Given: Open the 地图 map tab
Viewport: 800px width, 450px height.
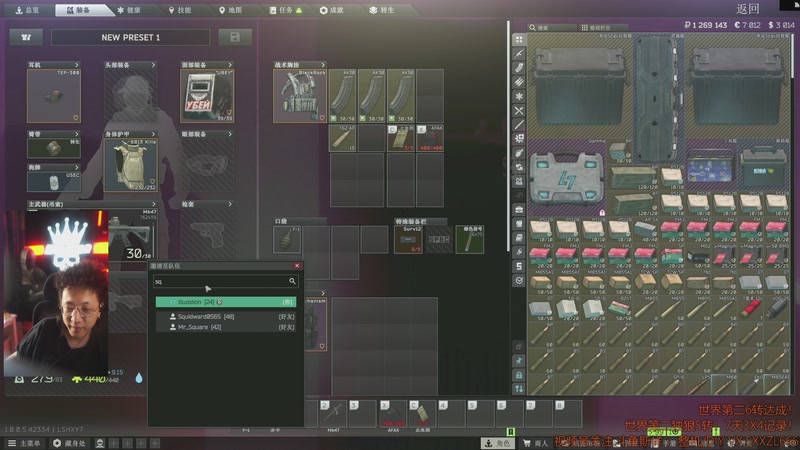Looking at the screenshot, I should tap(230, 10).
